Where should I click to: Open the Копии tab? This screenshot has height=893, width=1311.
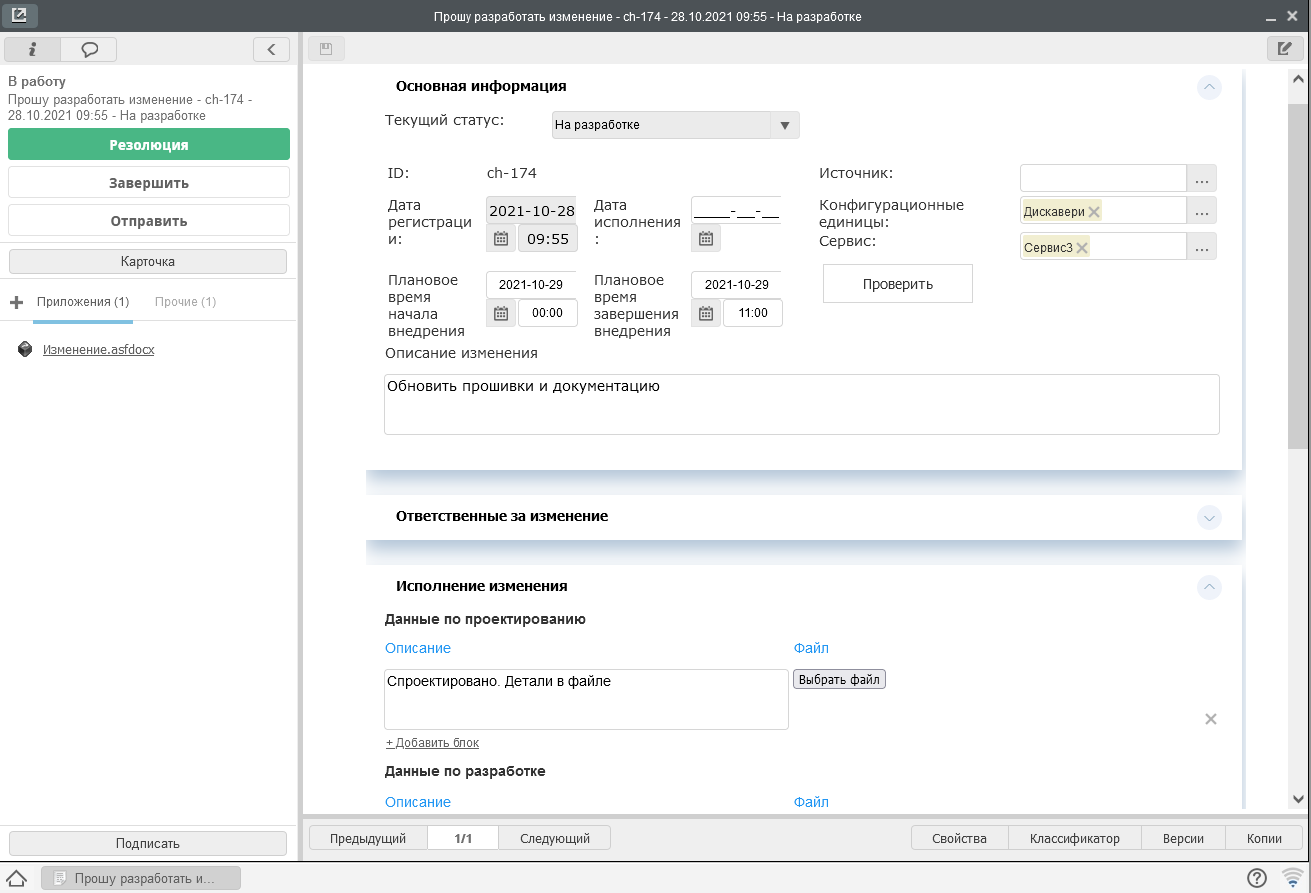(x=1264, y=839)
